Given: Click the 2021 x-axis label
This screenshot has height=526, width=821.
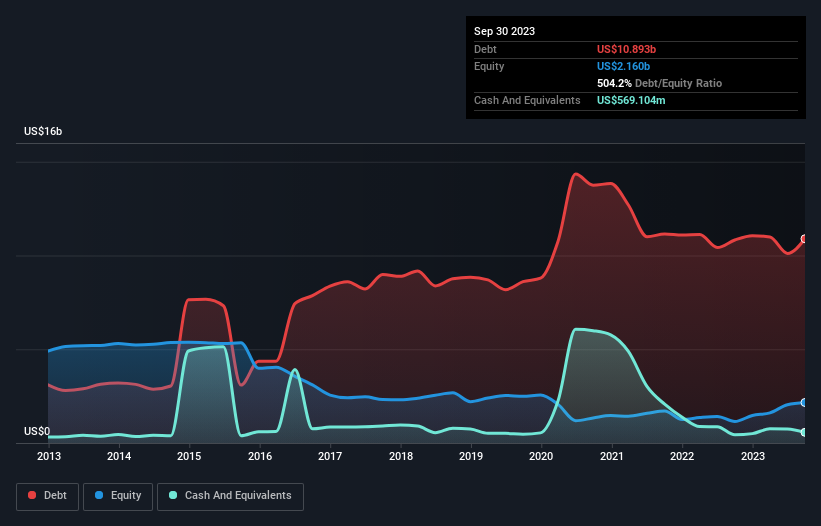Looking at the screenshot, I should coord(612,456).
